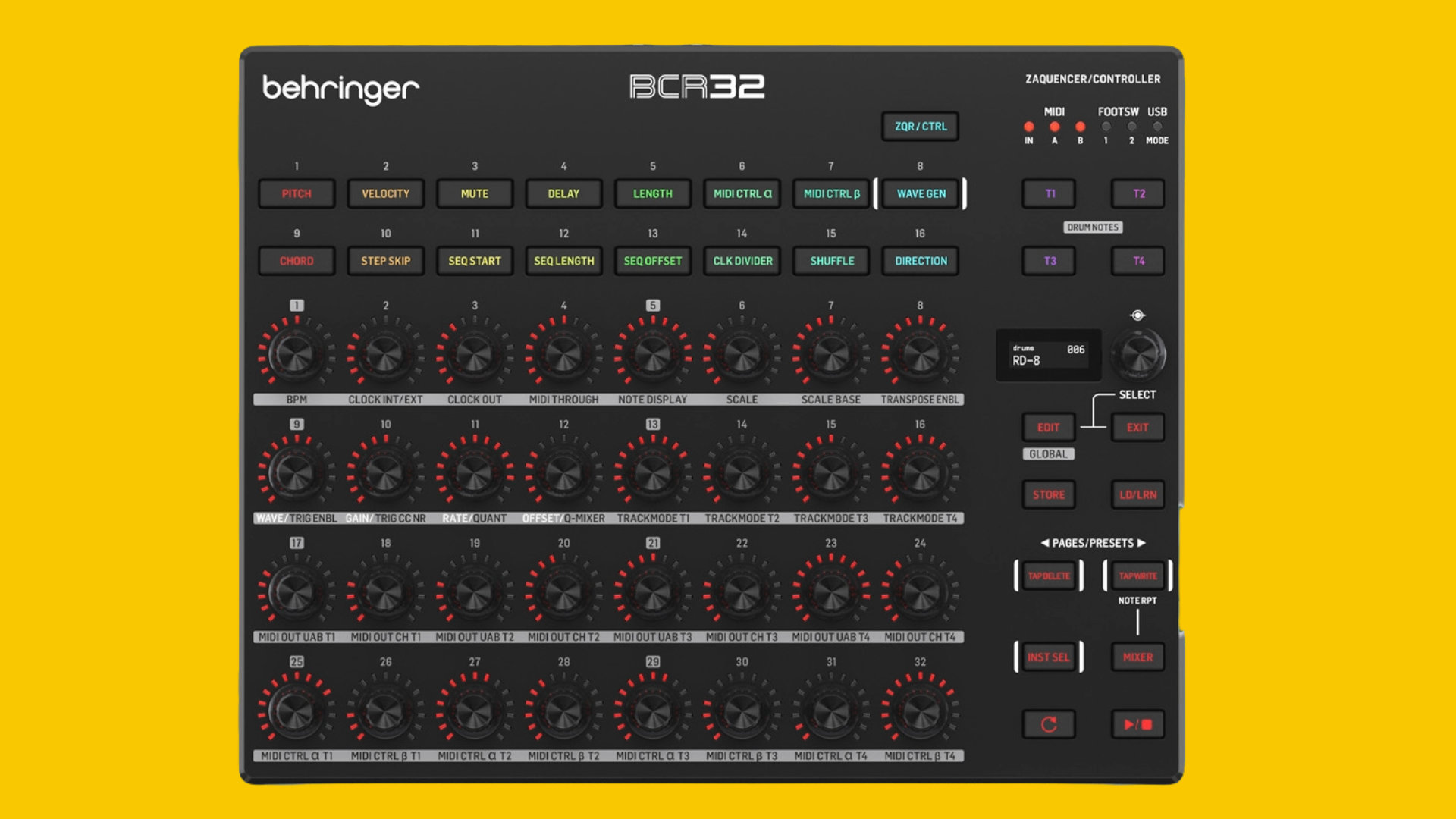1456x819 pixels.
Task: Click the MIDI CTRL α T3 knob
Action: coord(653,711)
